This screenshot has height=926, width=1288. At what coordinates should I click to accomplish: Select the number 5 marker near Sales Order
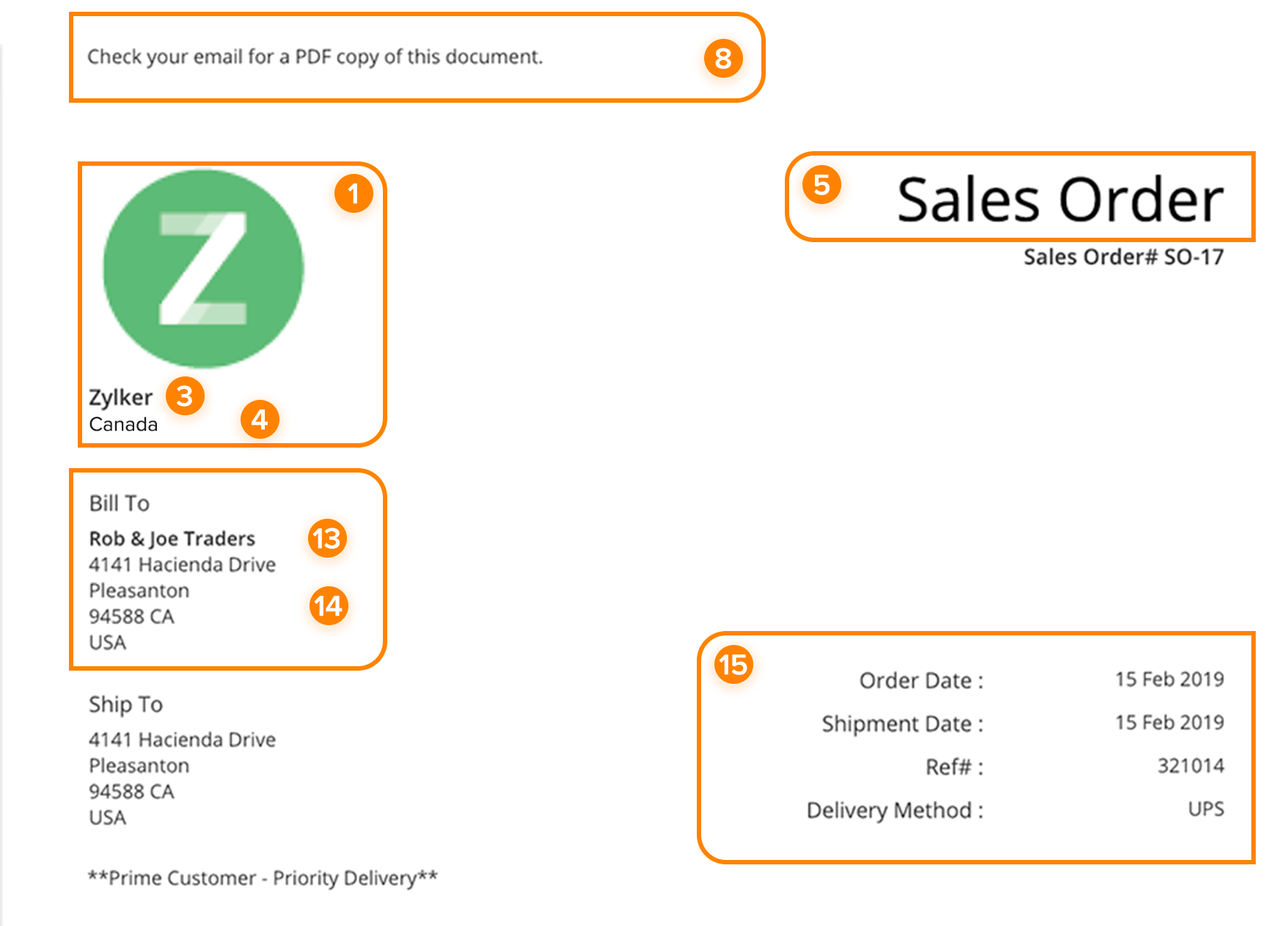(x=822, y=185)
